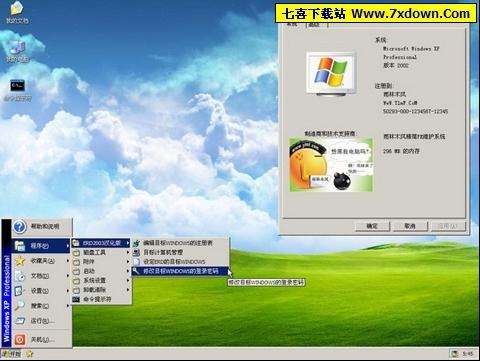Viewport: 480px width, 361px height.
Task: Open My Computer desktop icon
Action: [x=17, y=48]
